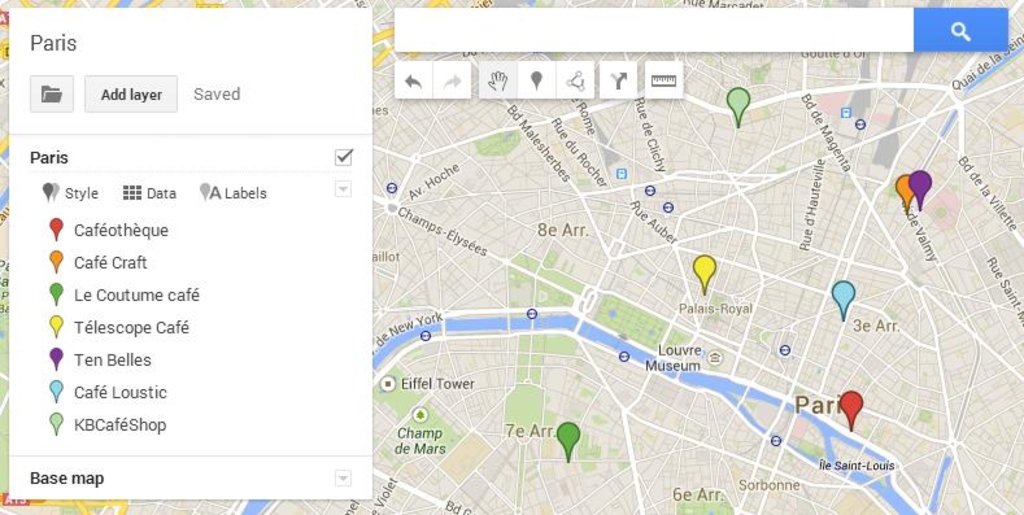This screenshot has height=515, width=1024.
Task: Click the red pin icon beside Caféothèque
Action: pyautogui.click(x=56, y=229)
